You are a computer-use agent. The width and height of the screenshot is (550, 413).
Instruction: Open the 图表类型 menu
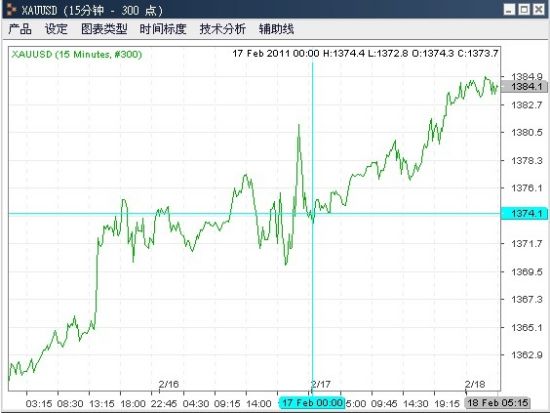click(104, 29)
